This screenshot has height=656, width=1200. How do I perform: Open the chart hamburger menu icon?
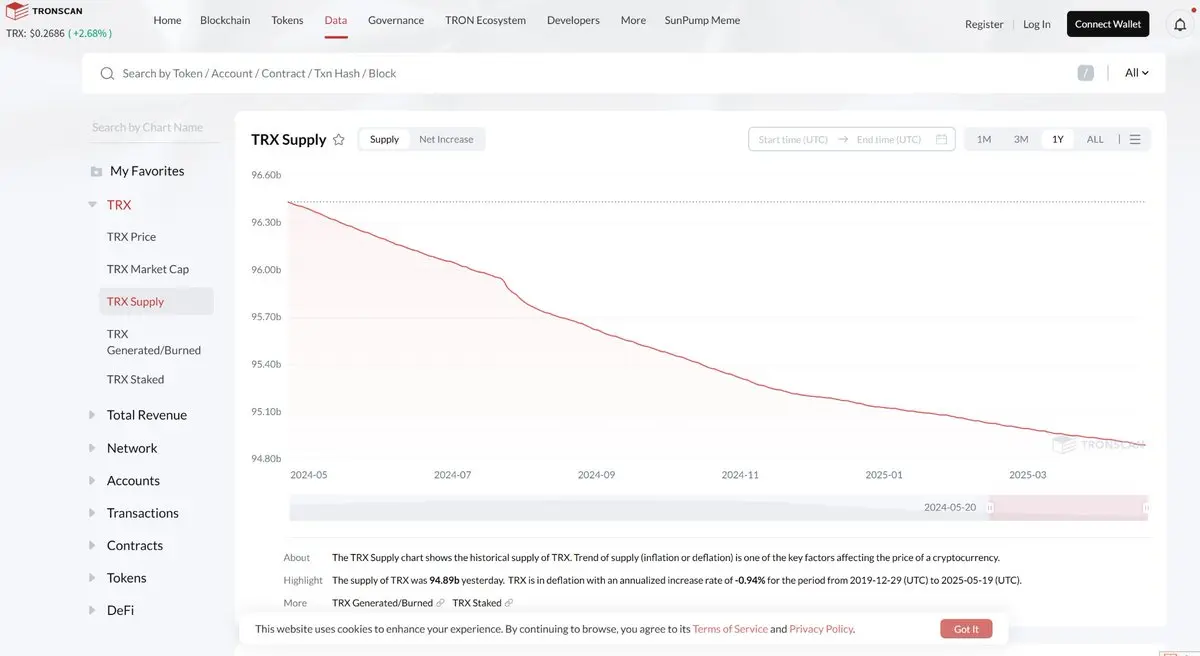(x=1135, y=139)
